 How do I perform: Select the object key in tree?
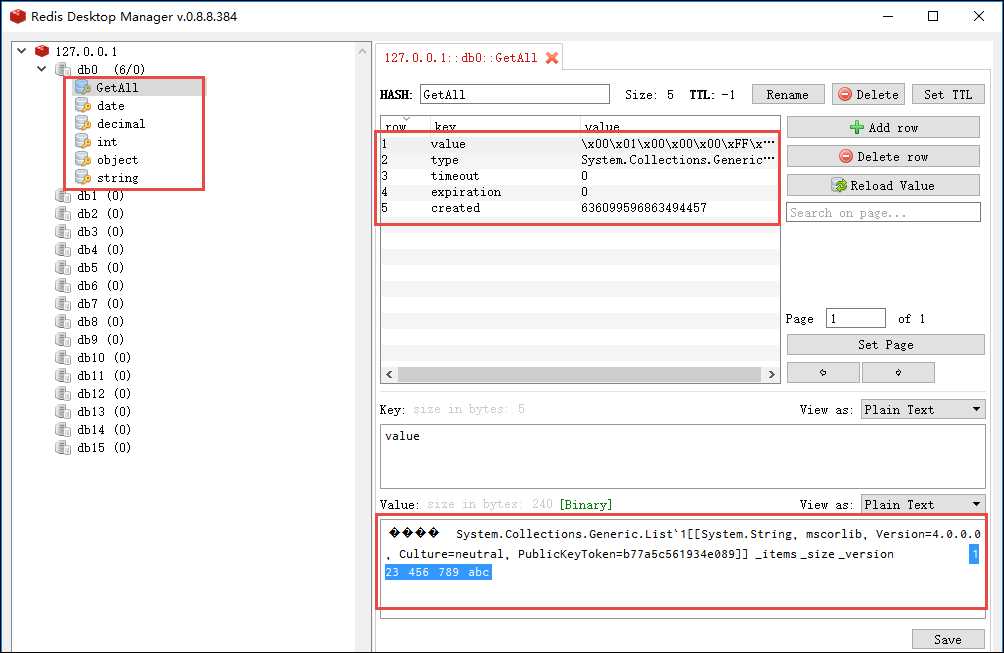tap(117, 159)
